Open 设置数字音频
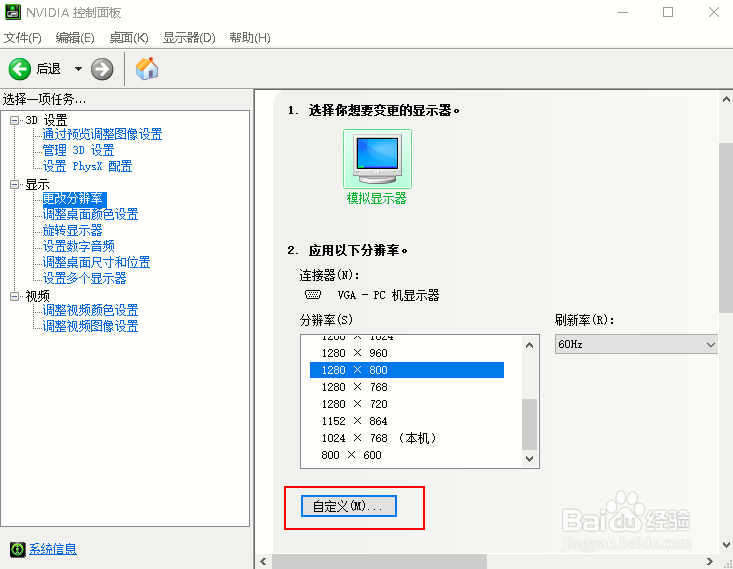Viewport: 733px width, 569px height. click(79, 246)
